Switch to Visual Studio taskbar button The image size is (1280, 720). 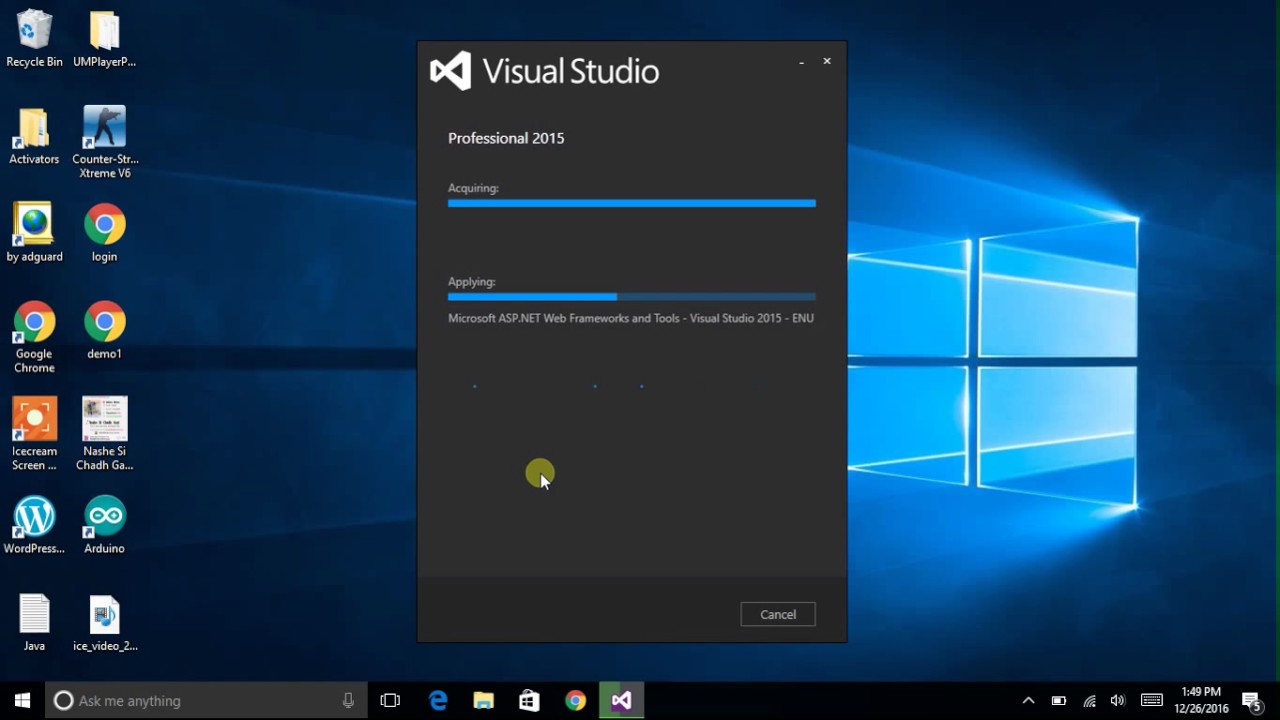tap(621, 701)
